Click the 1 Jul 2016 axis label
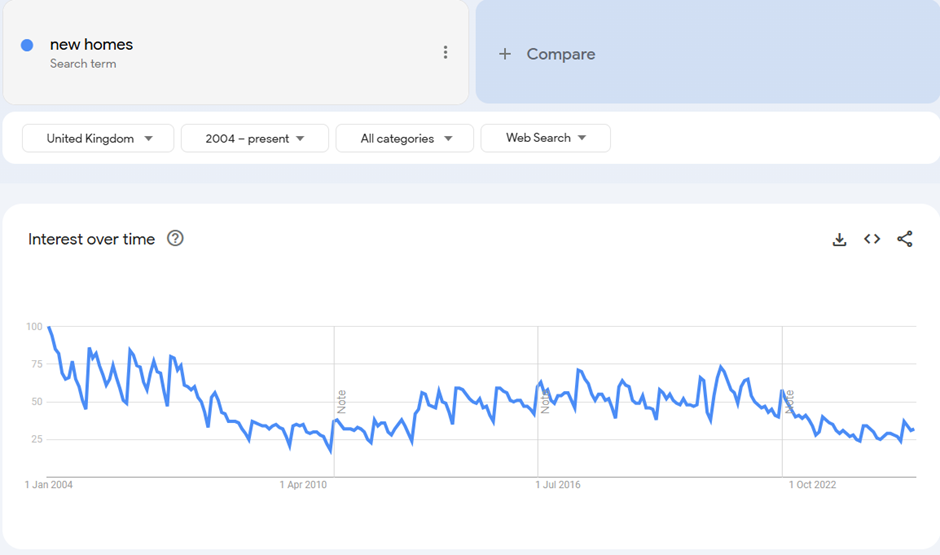940x555 pixels. [558, 485]
